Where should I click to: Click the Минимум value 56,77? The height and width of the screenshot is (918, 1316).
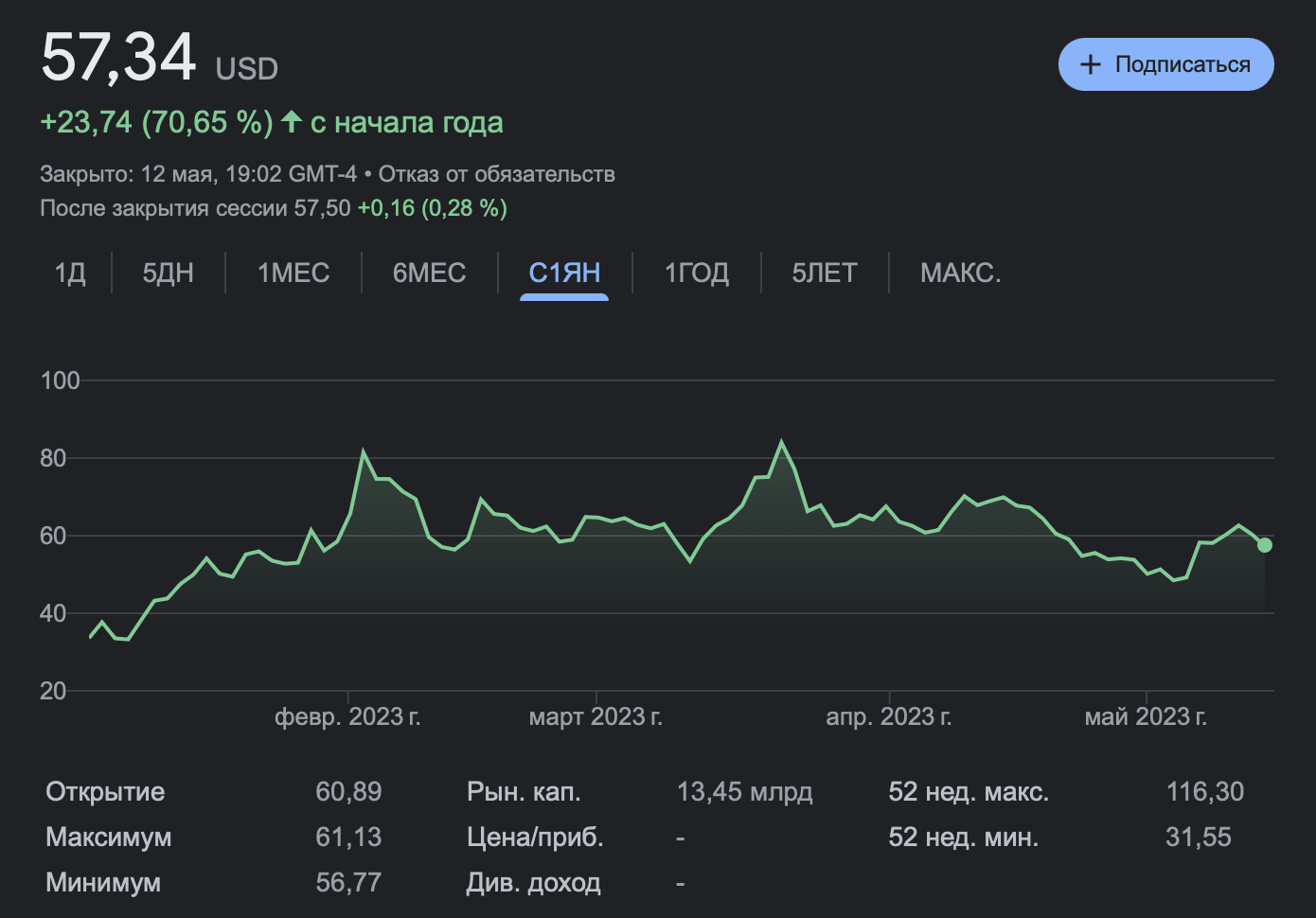click(x=348, y=882)
